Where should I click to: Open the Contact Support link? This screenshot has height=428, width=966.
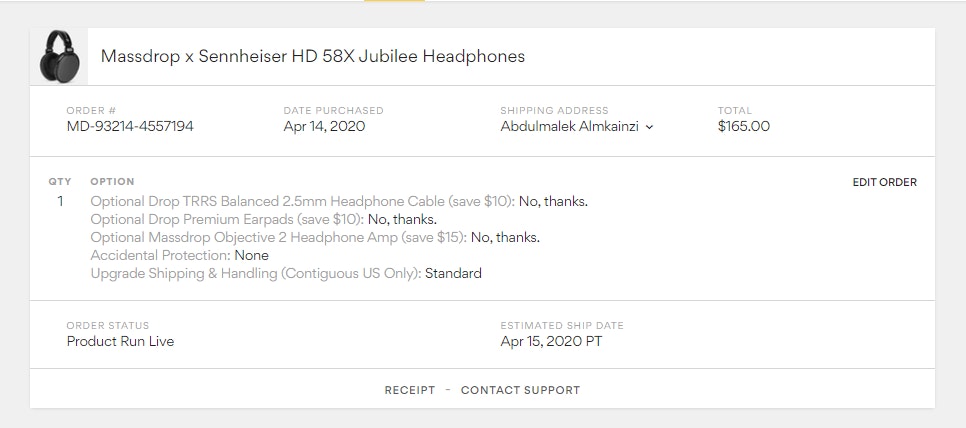pos(520,390)
